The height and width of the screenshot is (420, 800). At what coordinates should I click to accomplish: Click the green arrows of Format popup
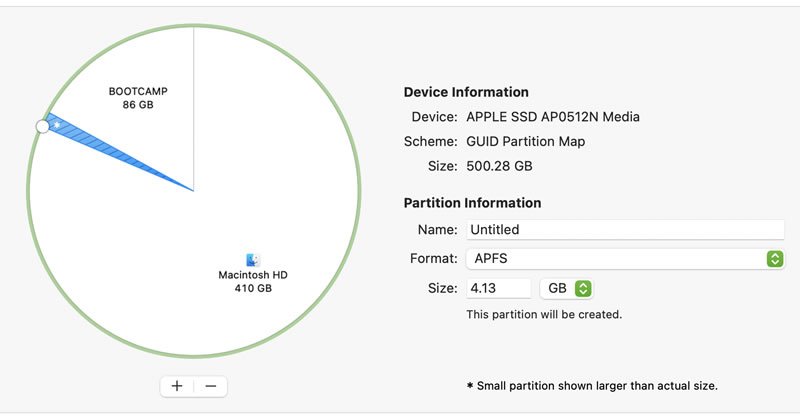tap(774, 259)
